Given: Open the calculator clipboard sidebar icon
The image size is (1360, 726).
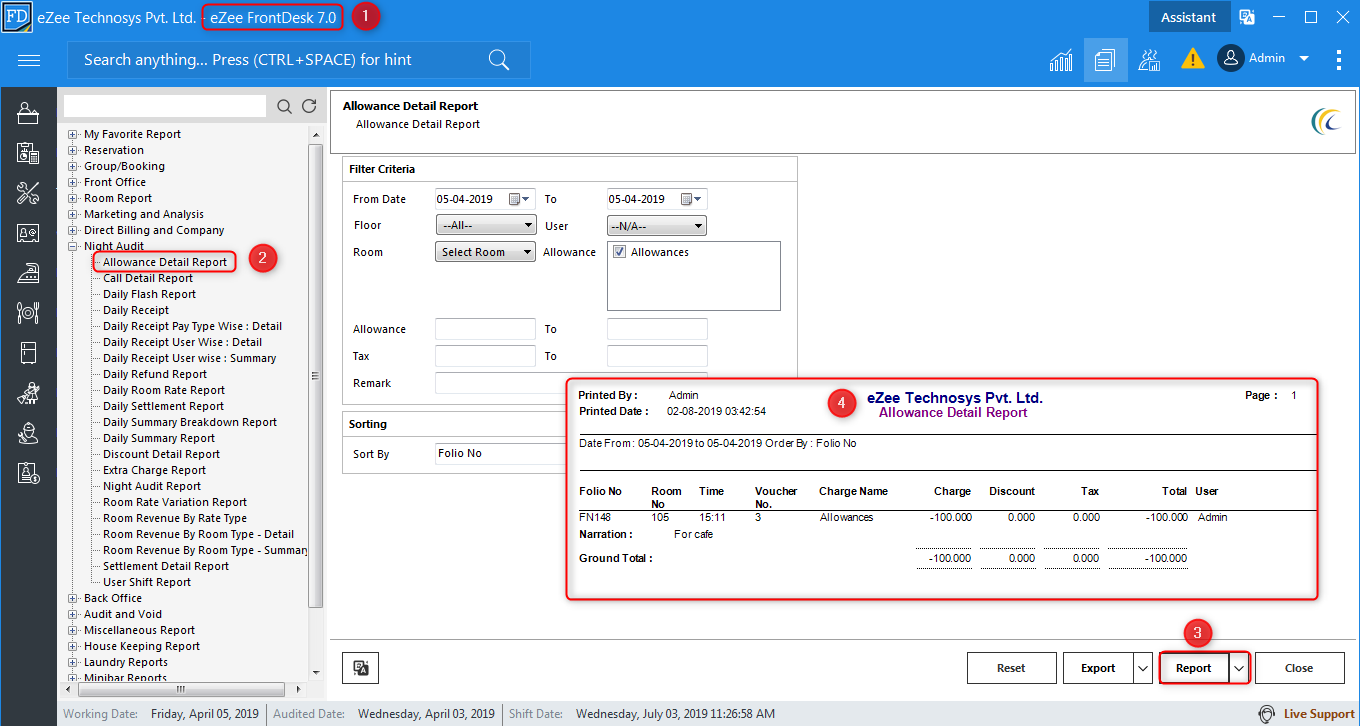Looking at the screenshot, I should tap(28, 153).
